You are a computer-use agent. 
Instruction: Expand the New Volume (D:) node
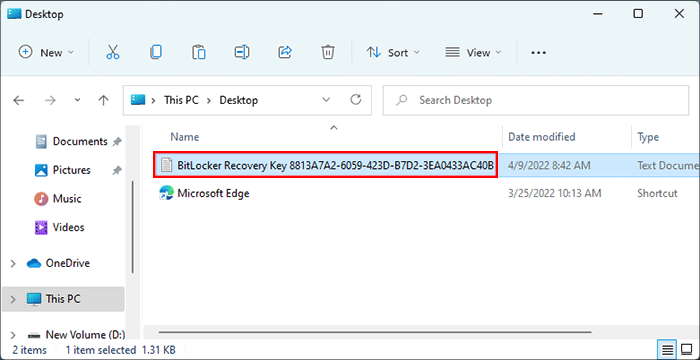coord(13,335)
